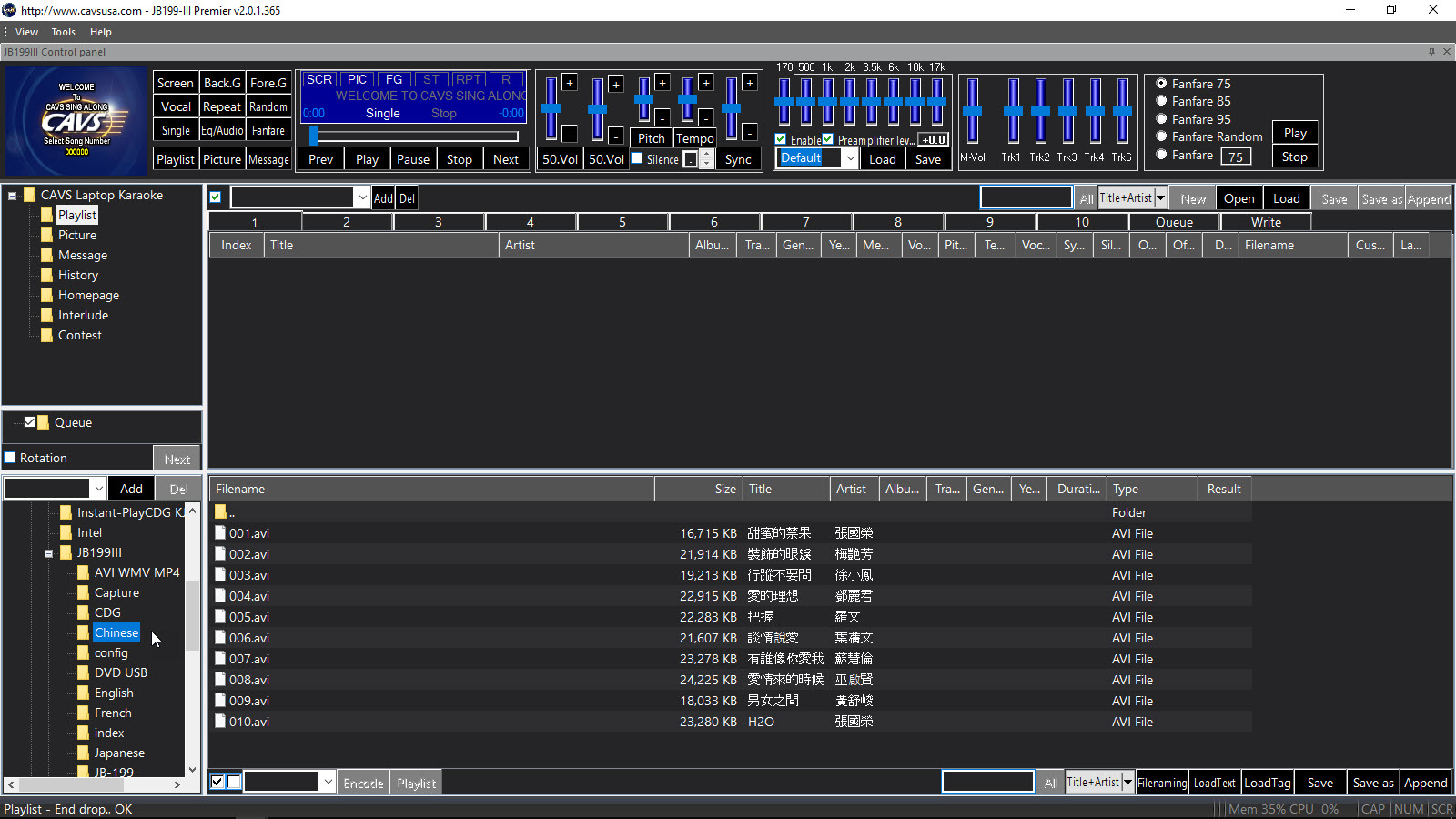Select the Fanfare Random radio button
The image size is (1456, 819).
[1161, 136]
